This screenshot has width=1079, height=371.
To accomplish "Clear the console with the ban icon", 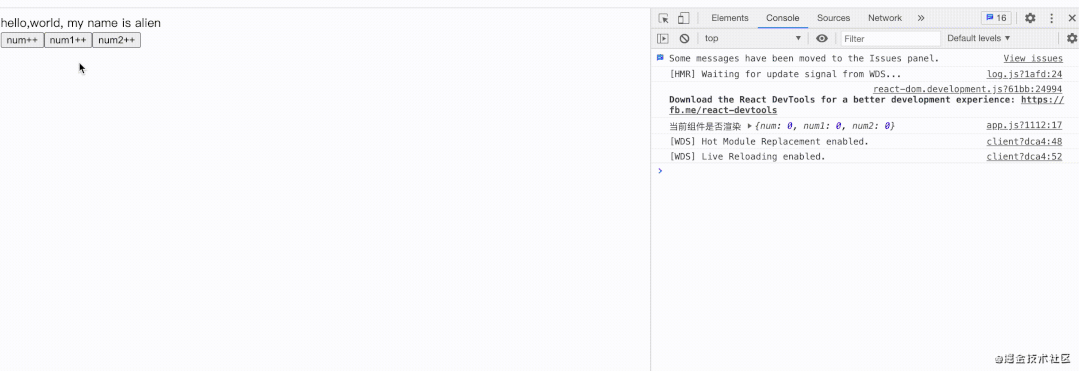I will [684, 39].
